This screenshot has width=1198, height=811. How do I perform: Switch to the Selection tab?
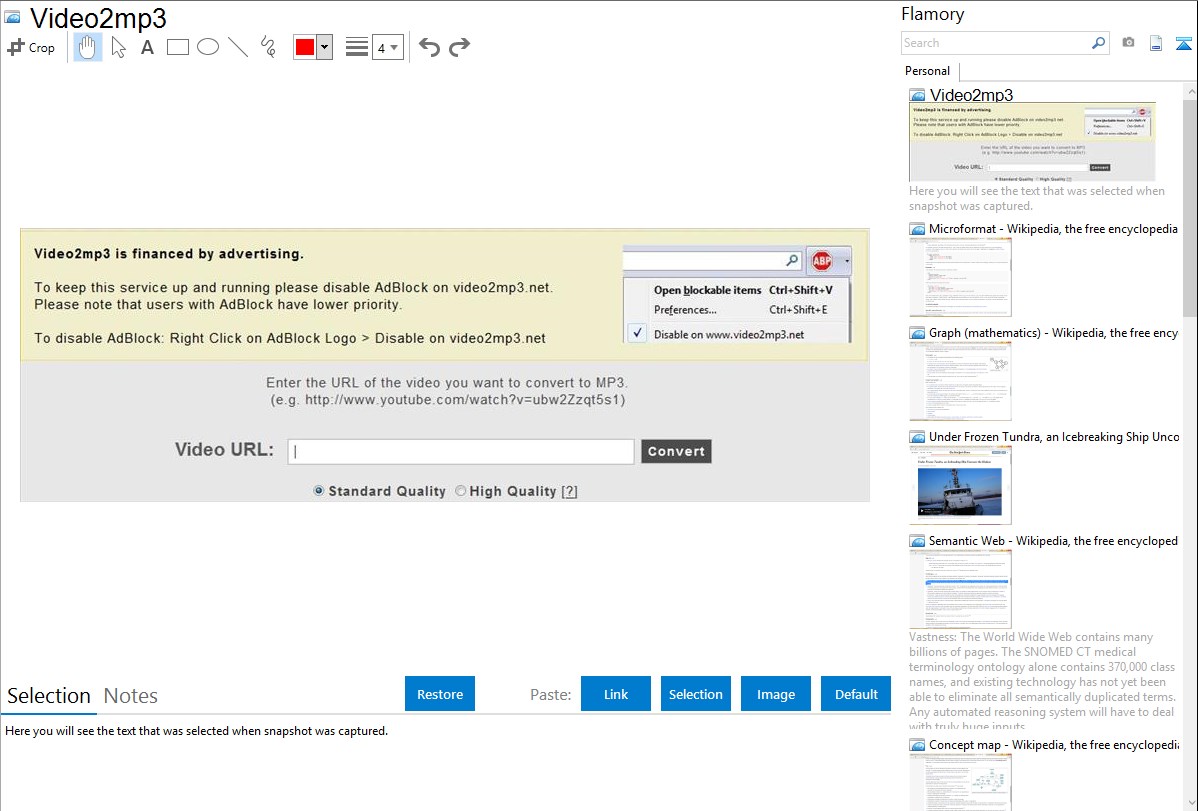(x=49, y=696)
